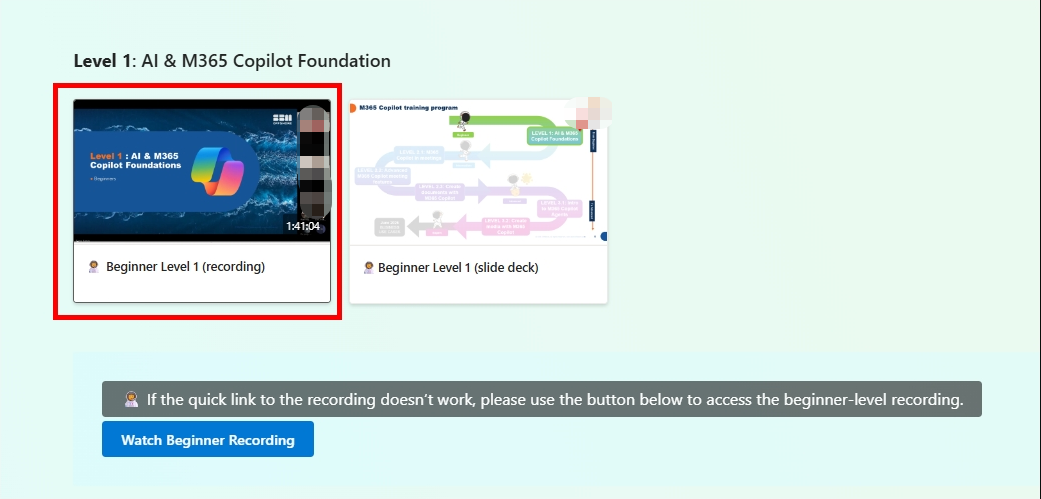Click the emoji icon beside 'Beginner Level 1 (recording)'
This screenshot has width=1041, height=499.
(94, 267)
